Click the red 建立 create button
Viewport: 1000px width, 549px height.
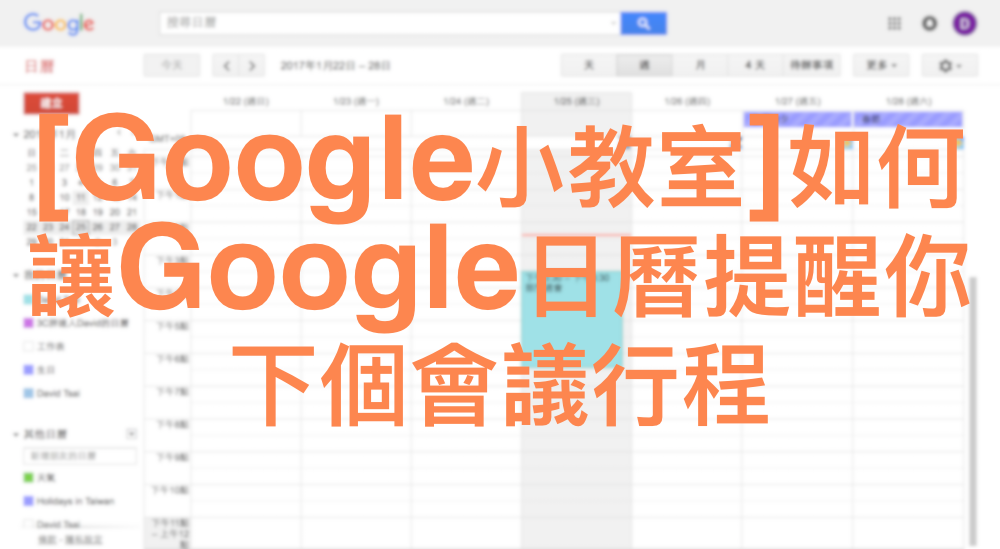pos(52,103)
